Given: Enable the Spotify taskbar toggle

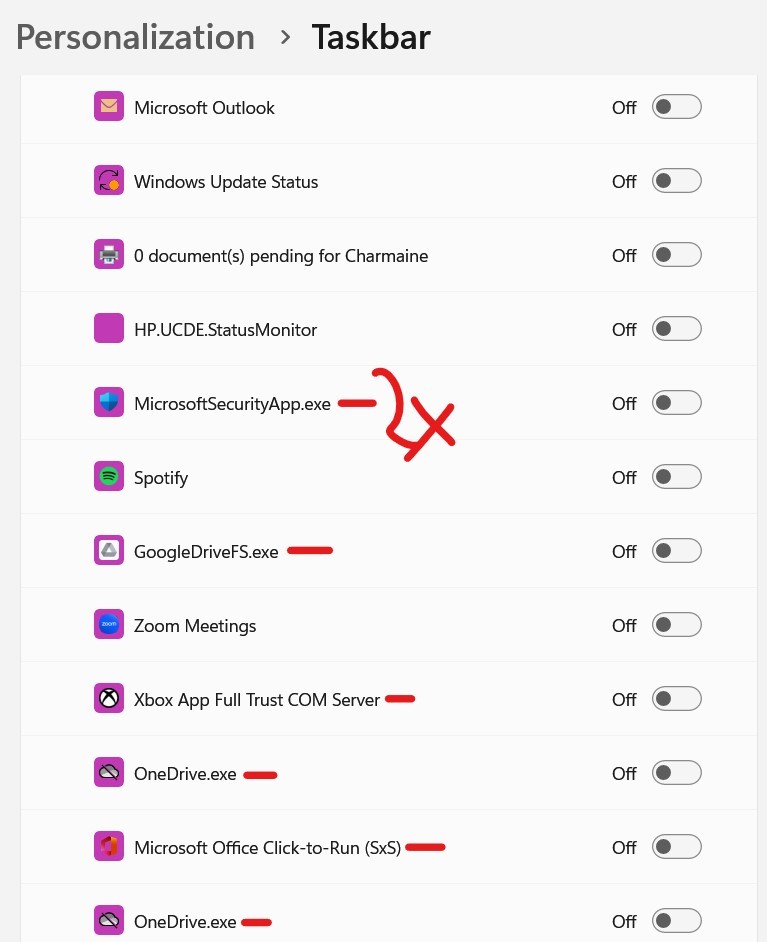Looking at the screenshot, I should [676, 476].
